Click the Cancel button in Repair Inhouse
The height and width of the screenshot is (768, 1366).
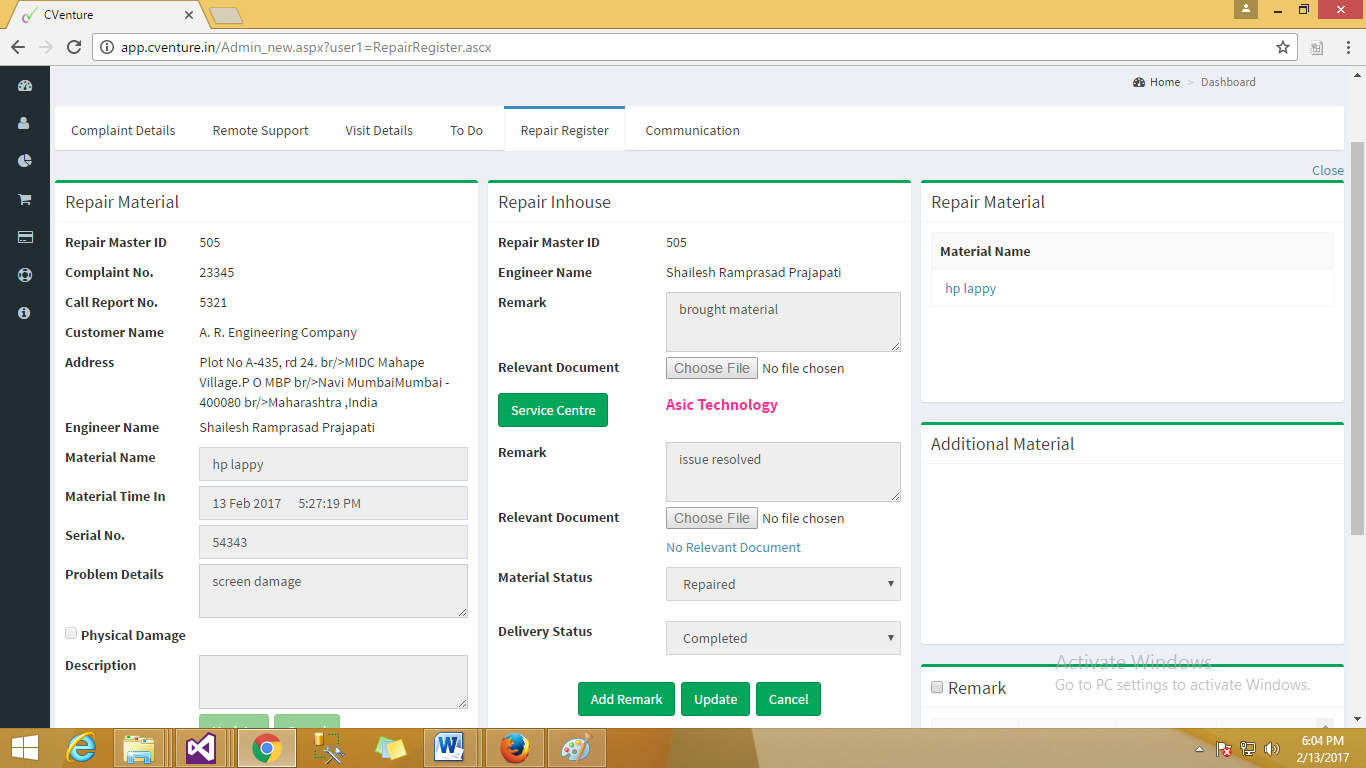pos(788,699)
